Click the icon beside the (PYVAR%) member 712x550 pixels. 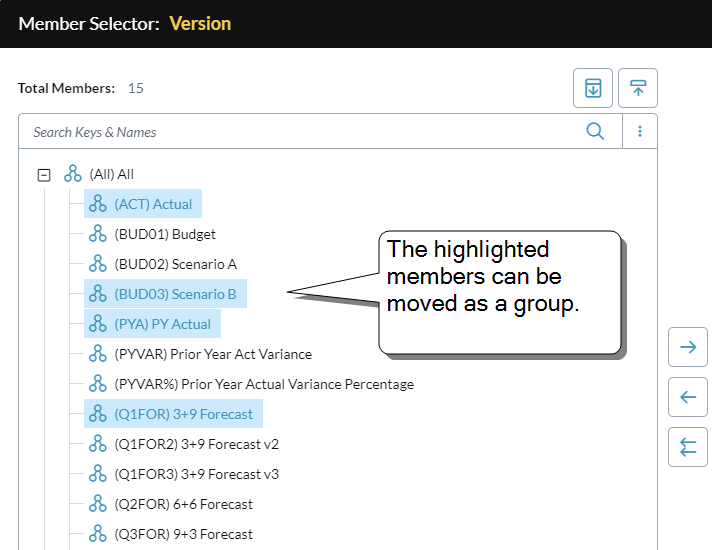(x=98, y=383)
